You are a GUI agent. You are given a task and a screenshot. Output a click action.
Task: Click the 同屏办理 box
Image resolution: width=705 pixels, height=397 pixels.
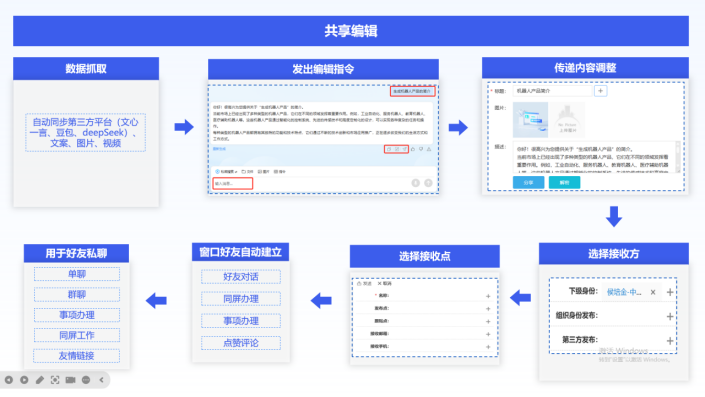[x=241, y=299]
